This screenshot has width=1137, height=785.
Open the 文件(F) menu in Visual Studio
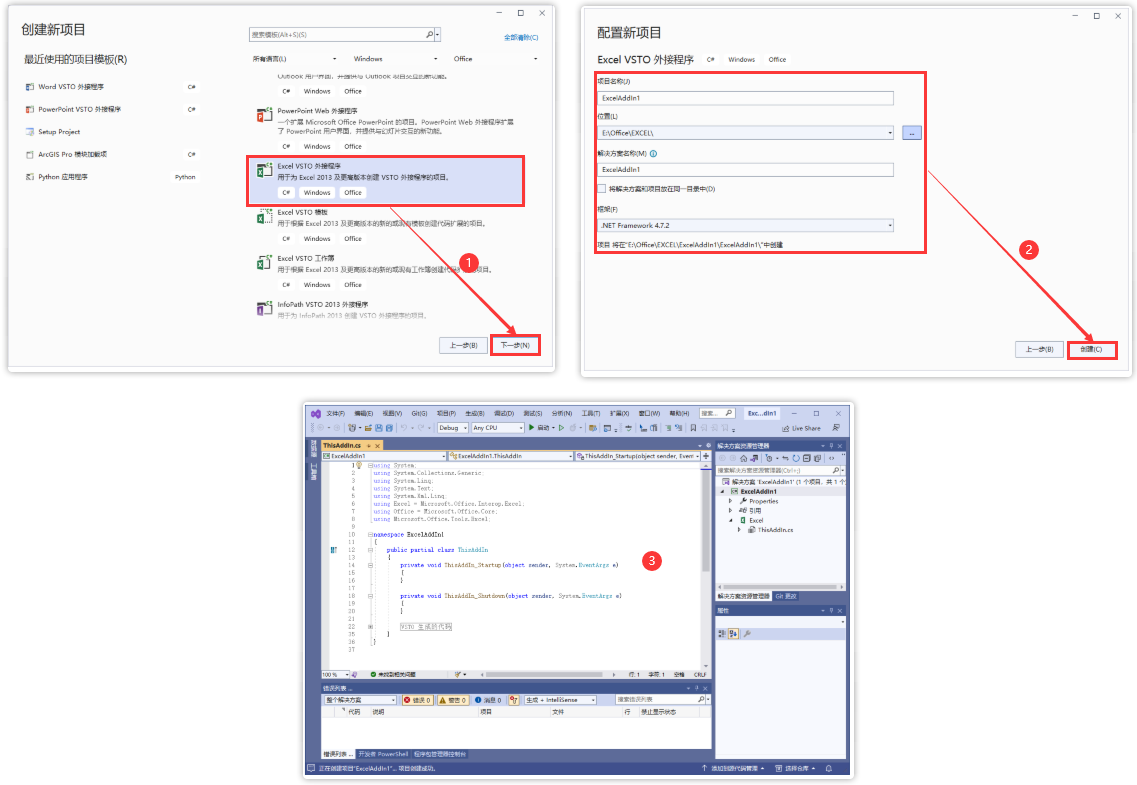[336, 413]
